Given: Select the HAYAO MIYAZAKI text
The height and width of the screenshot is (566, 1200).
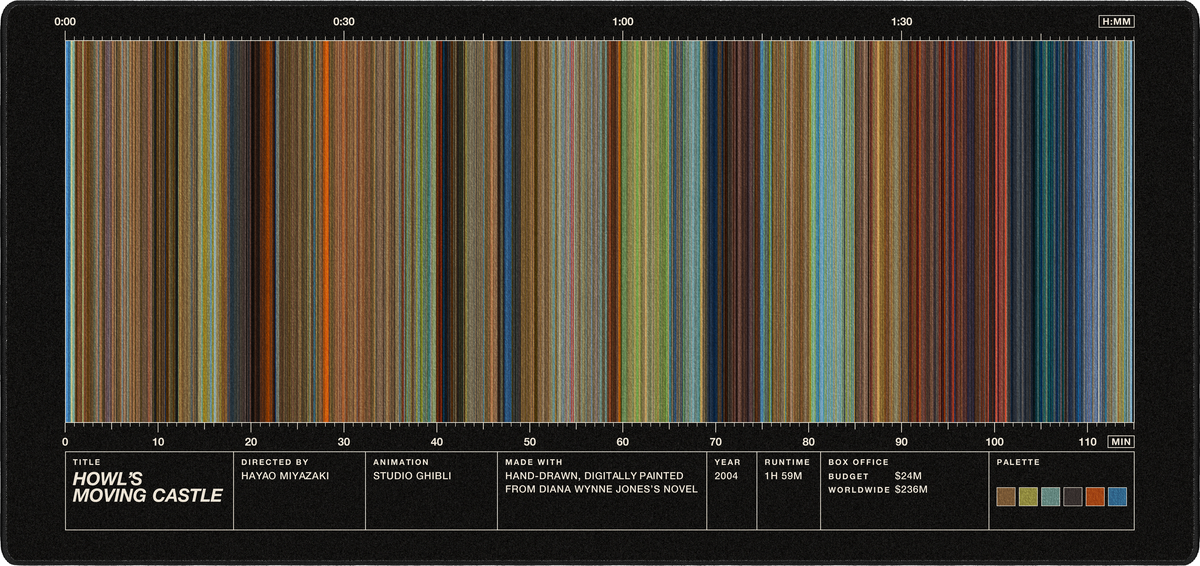Looking at the screenshot, I should [x=285, y=476].
